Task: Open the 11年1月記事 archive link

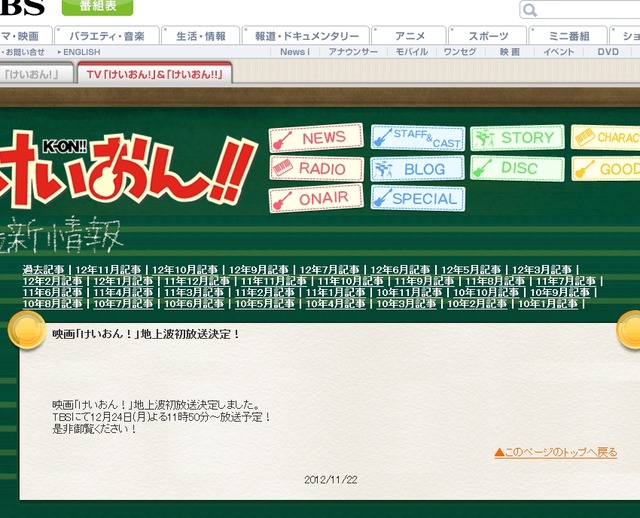Action: (336, 293)
